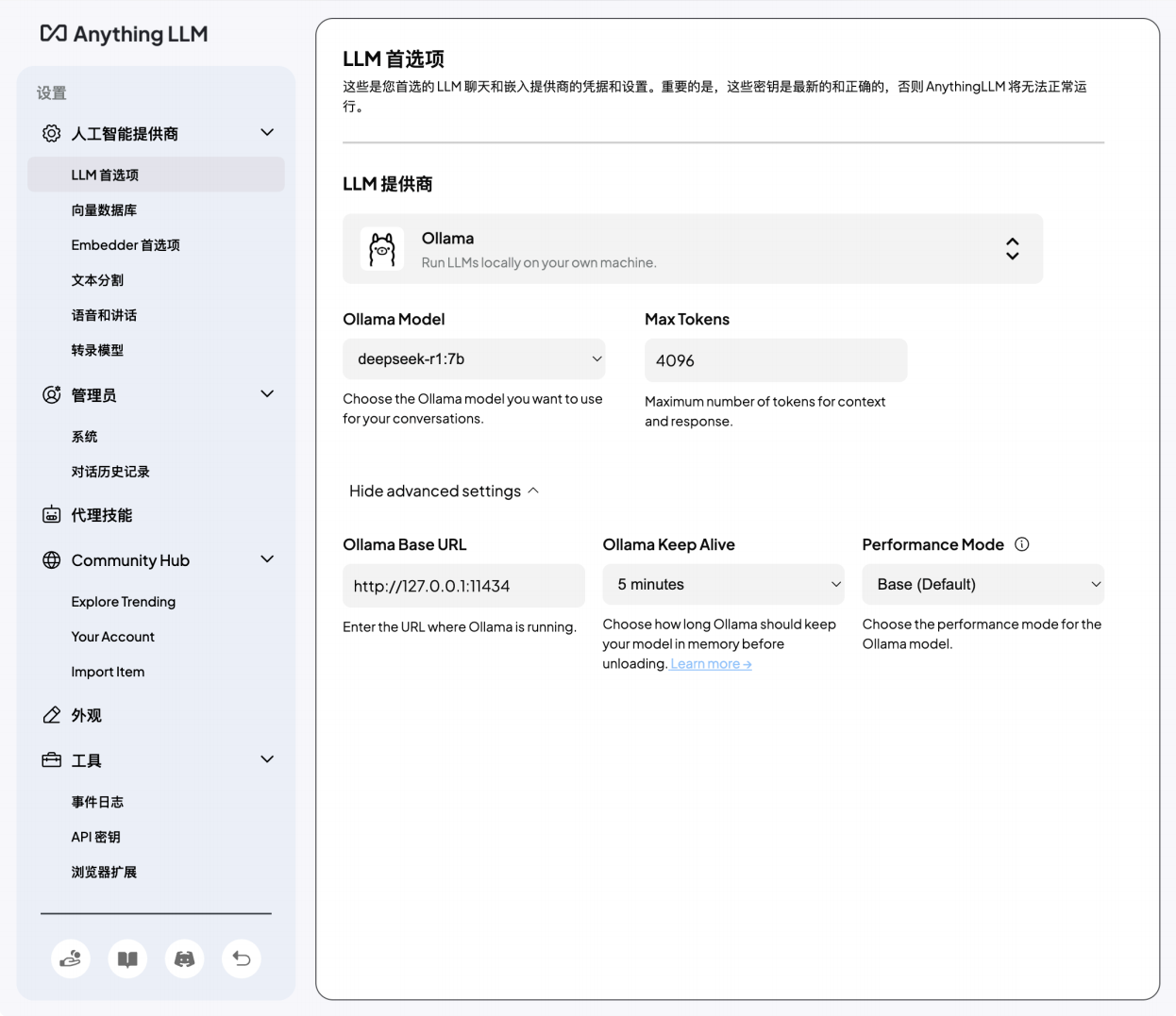Open 转录模型 settings
This screenshot has height=1016, width=1176.
(x=97, y=350)
